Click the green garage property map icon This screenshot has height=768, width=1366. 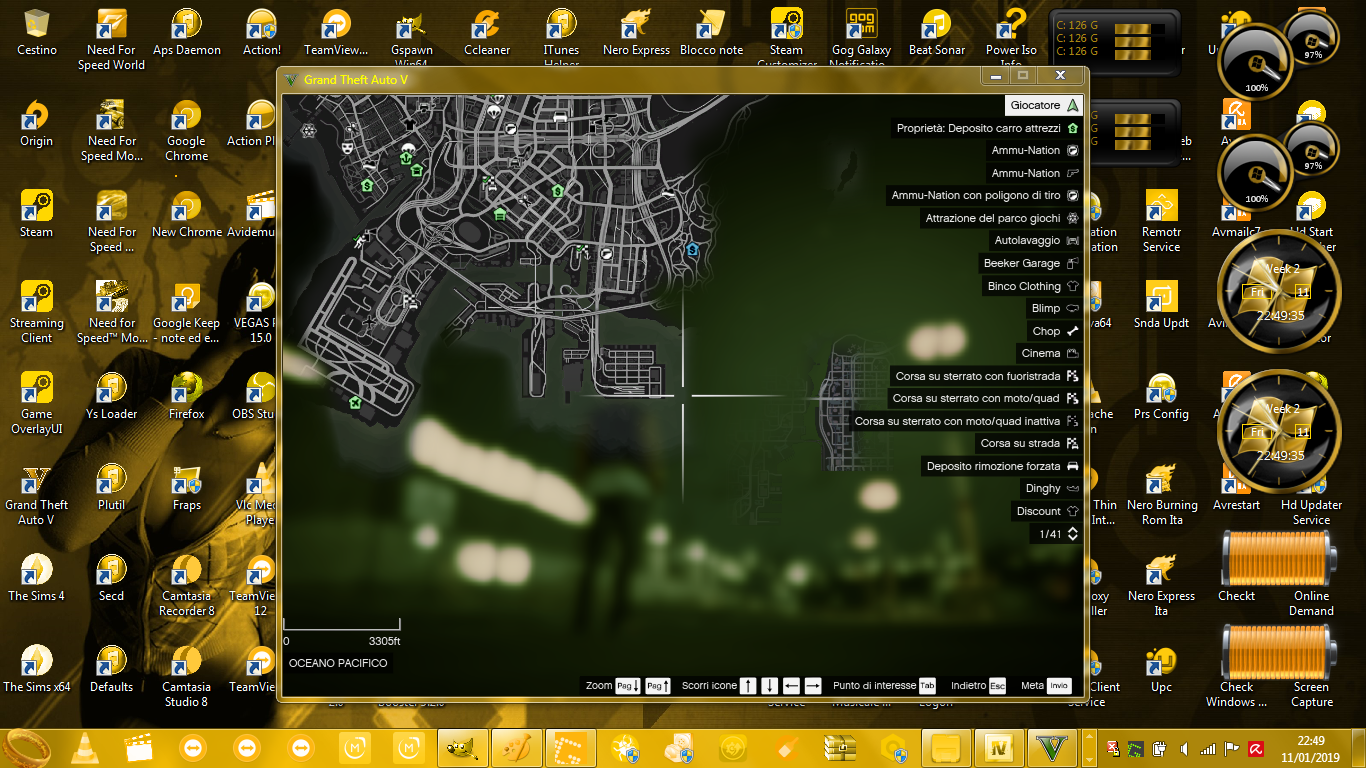pyautogui.click(x=499, y=213)
